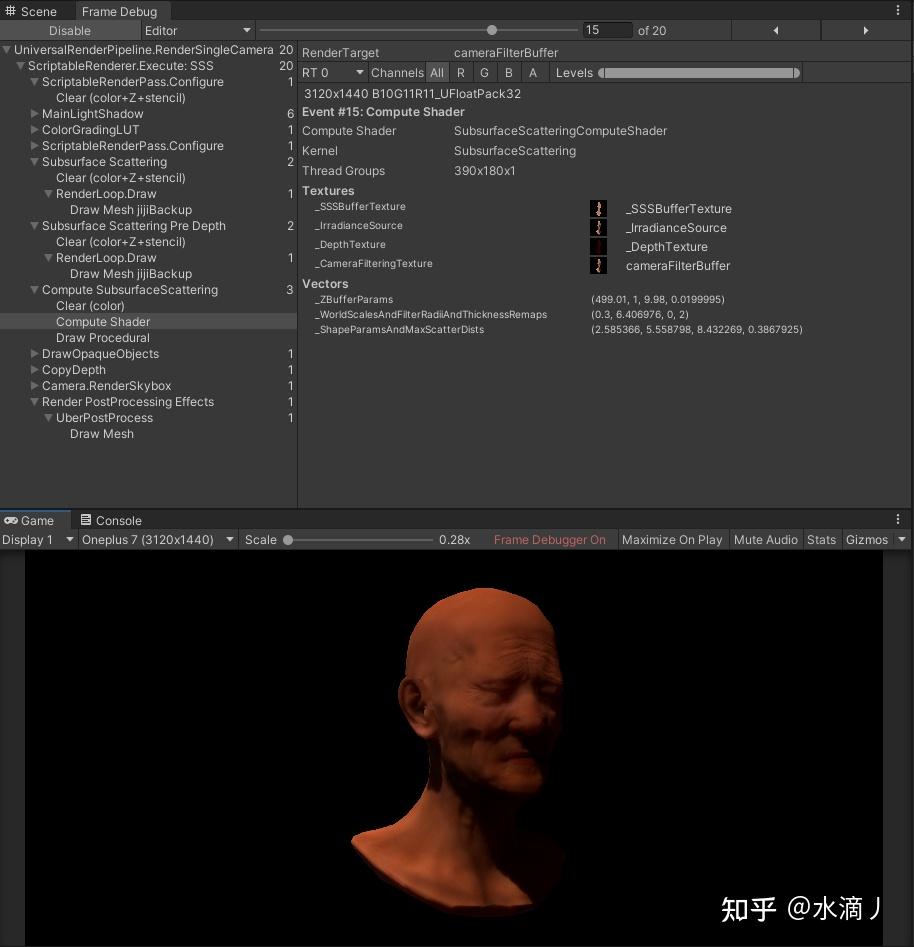Toggle All channels display
Screen dimensions: 914x947
click(437, 73)
